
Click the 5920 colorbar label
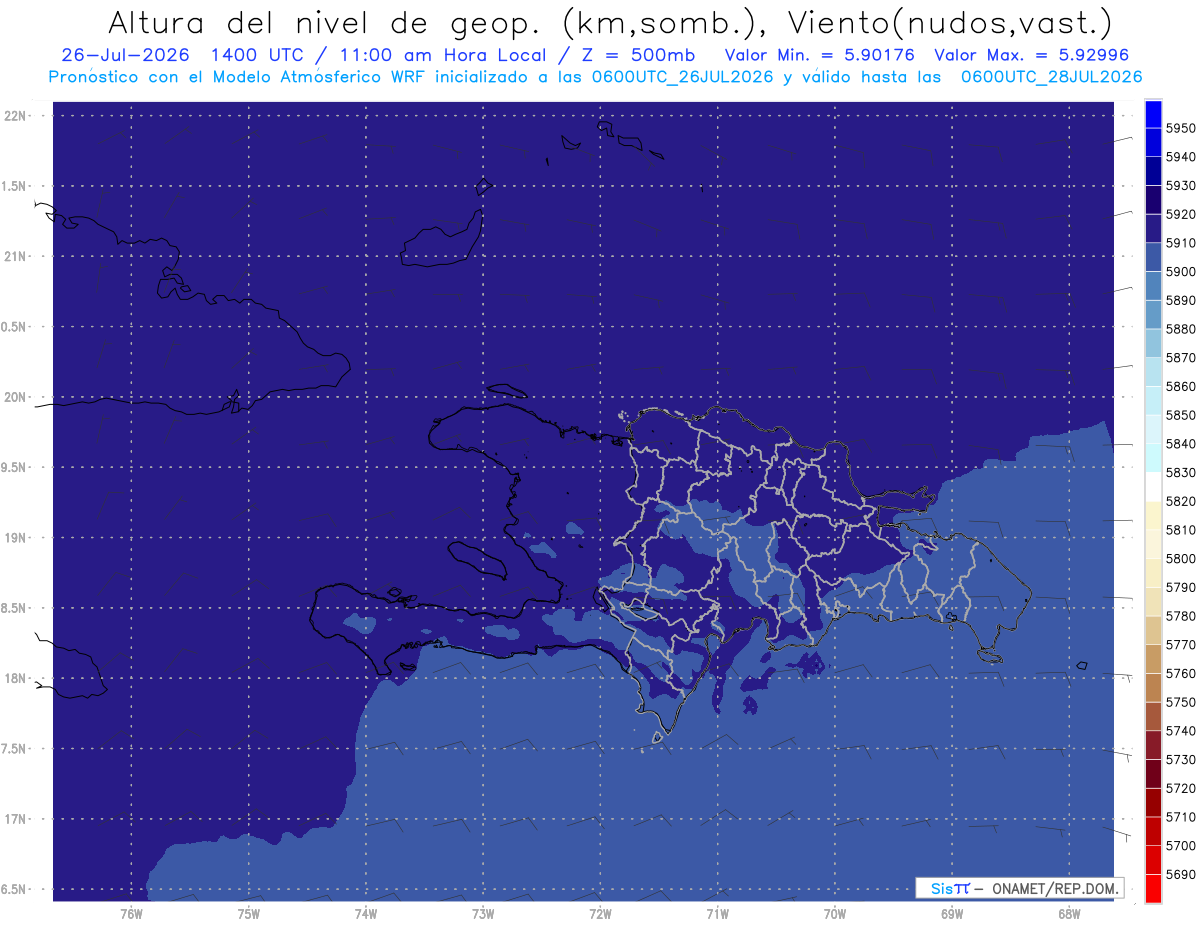1181,215
